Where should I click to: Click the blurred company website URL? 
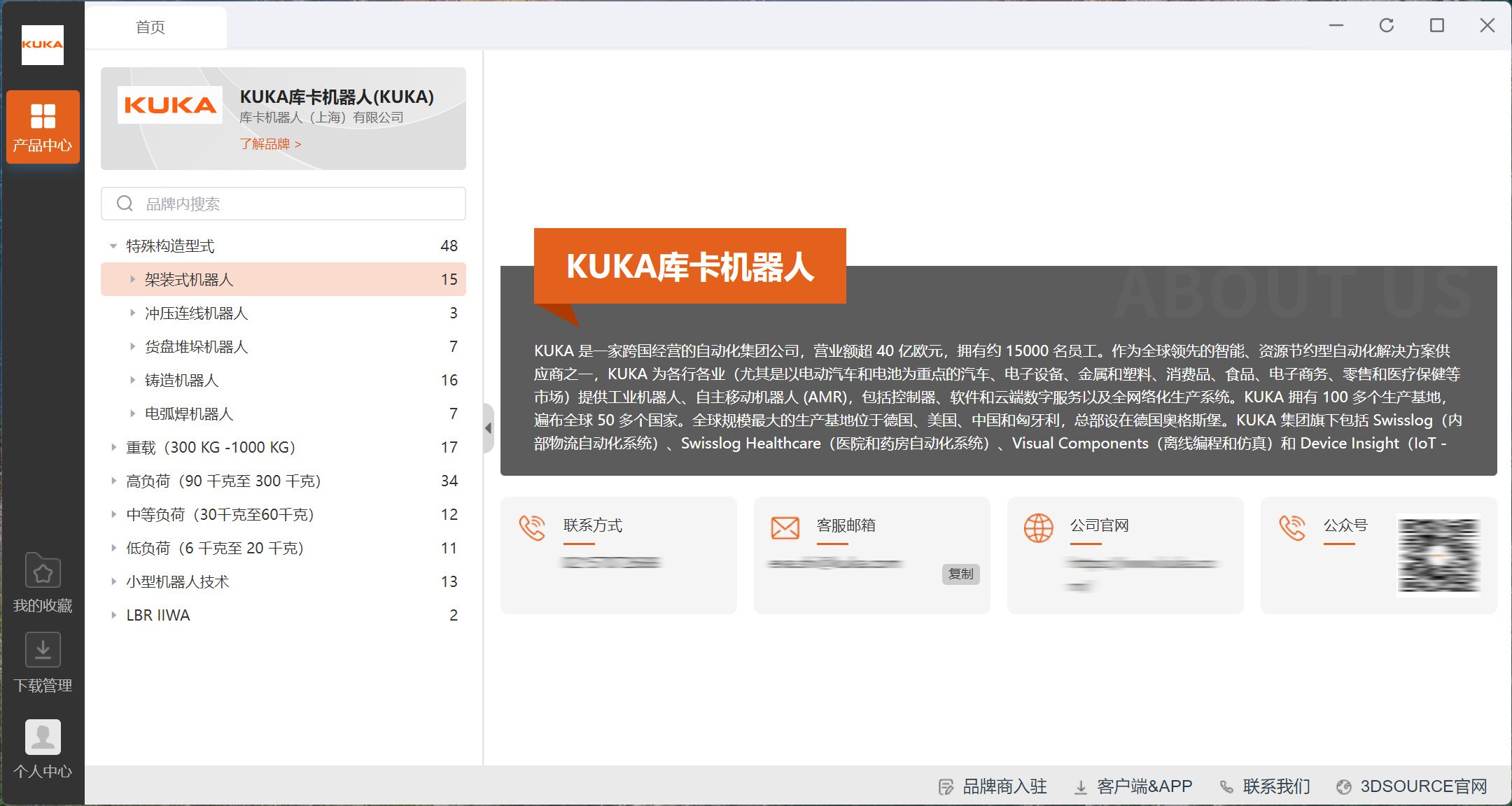click(1141, 572)
